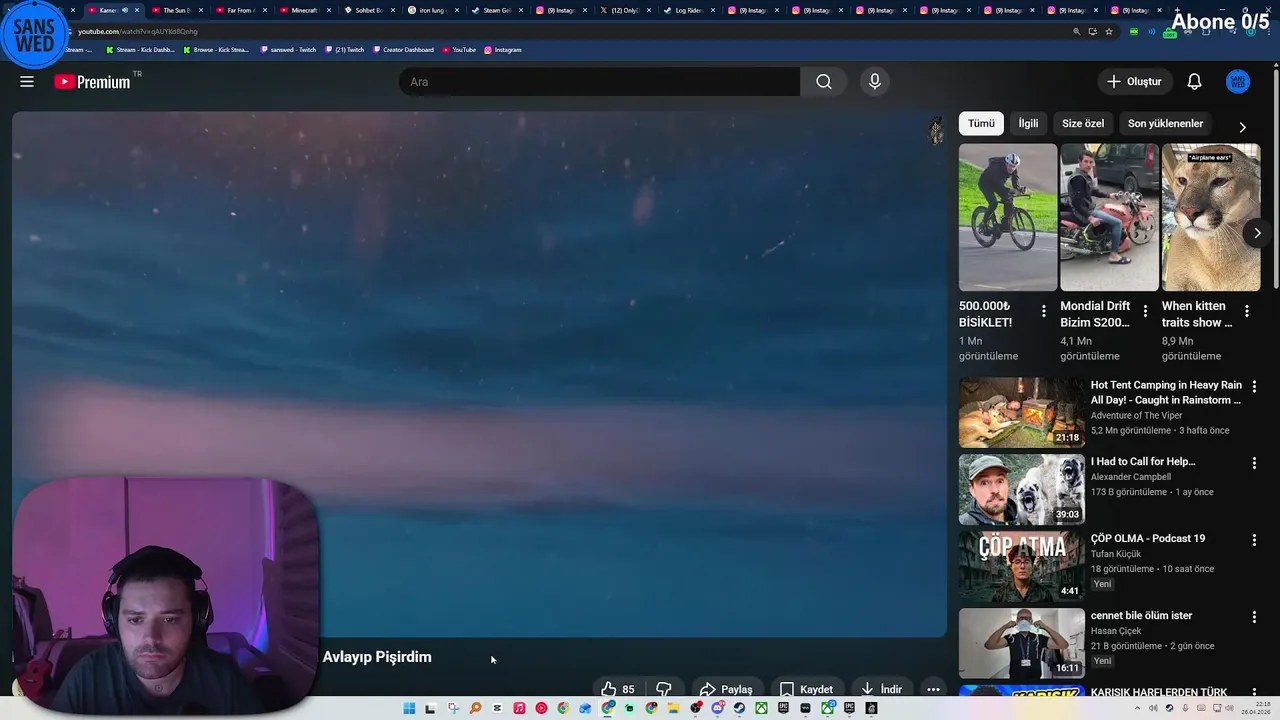Bookmark this page with star icon
This screenshot has width=1280, height=720.
coord(1108,31)
